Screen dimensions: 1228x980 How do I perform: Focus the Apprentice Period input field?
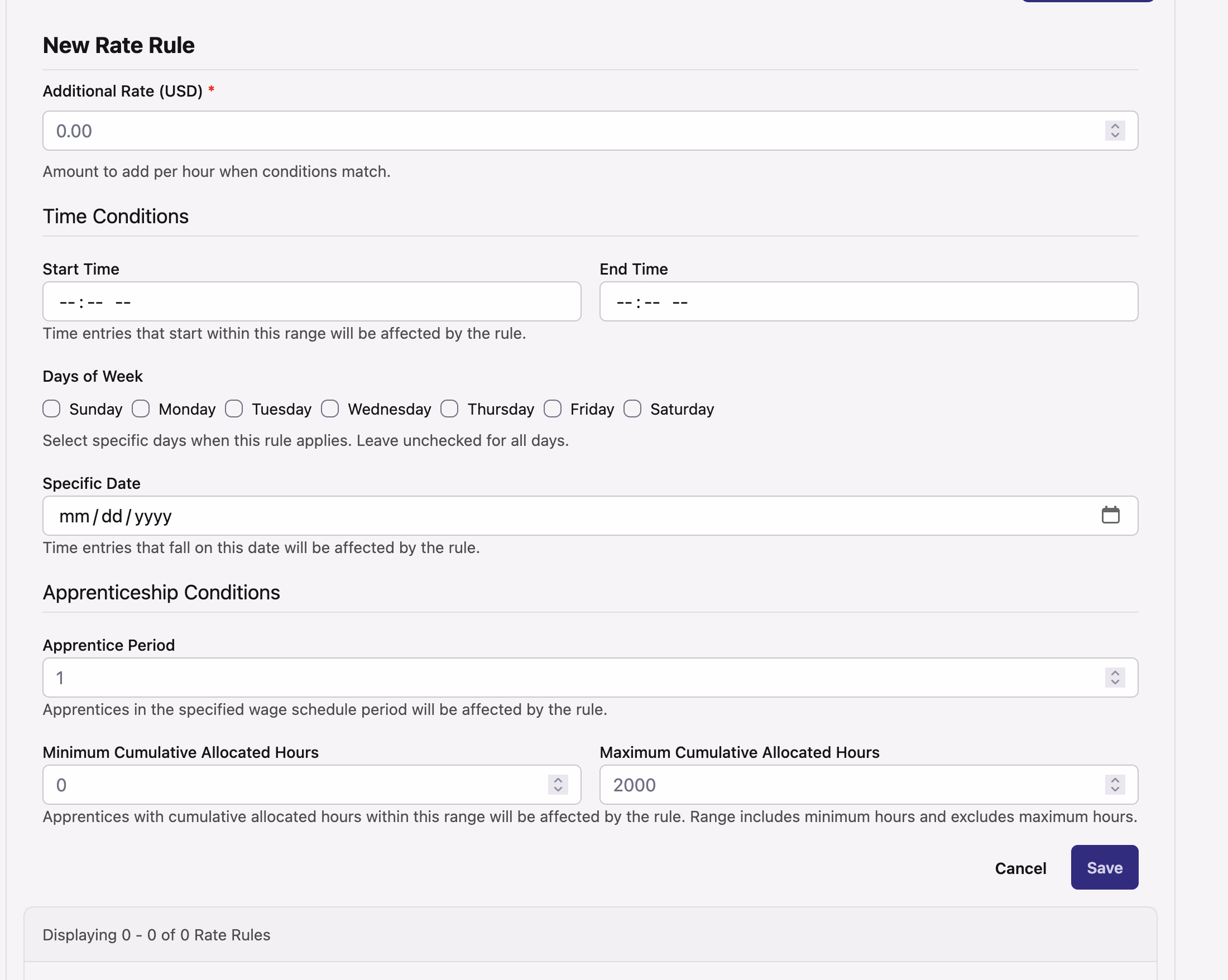[x=590, y=678]
